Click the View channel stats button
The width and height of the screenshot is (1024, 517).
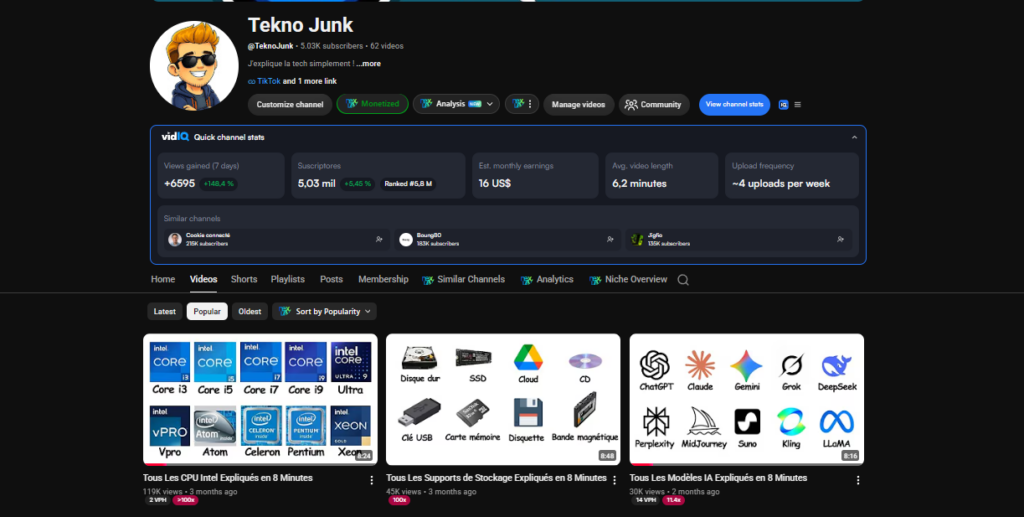pyautogui.click(x=734, y=104)
